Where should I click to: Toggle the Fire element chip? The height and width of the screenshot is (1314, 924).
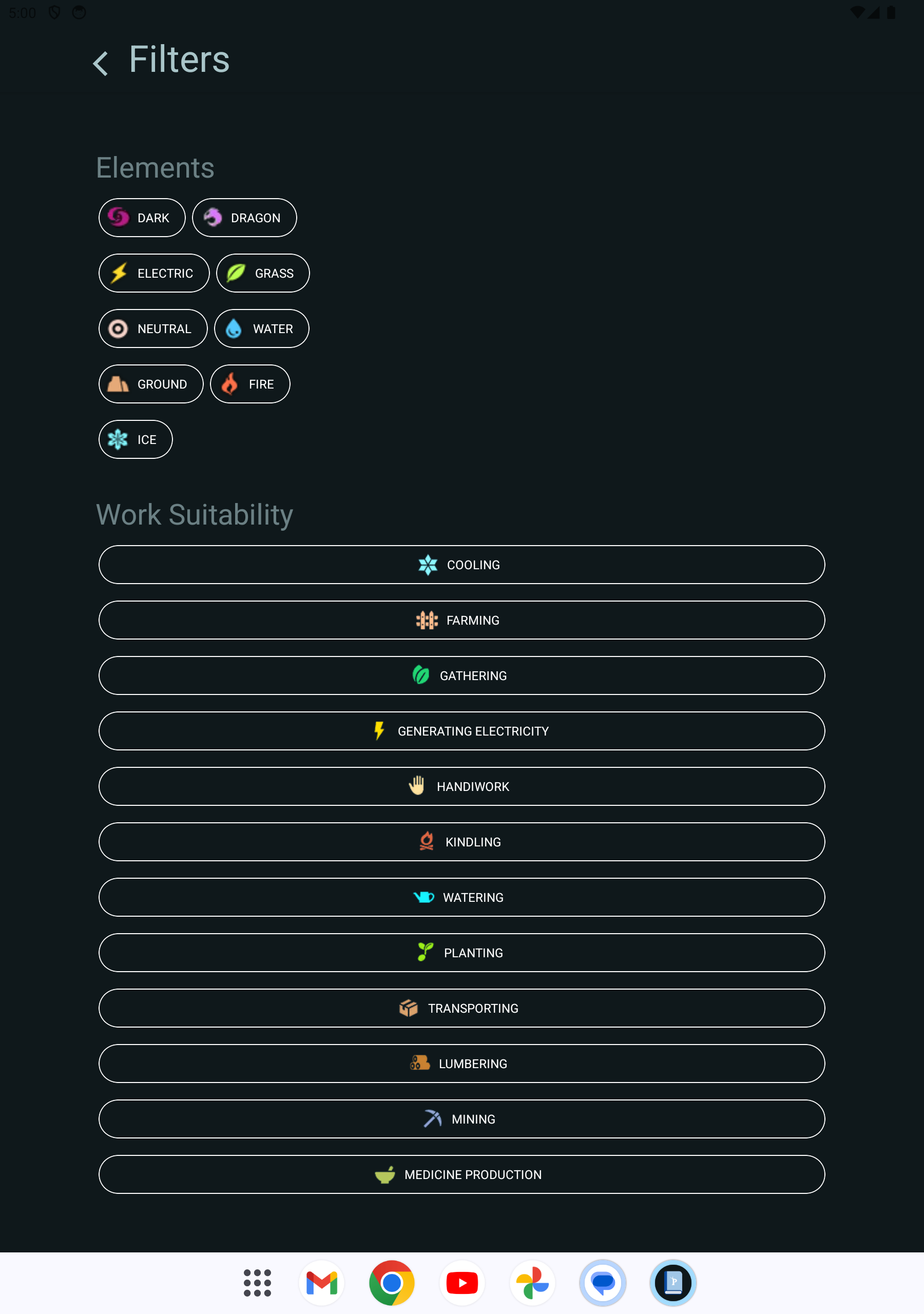tap(250, 384)
